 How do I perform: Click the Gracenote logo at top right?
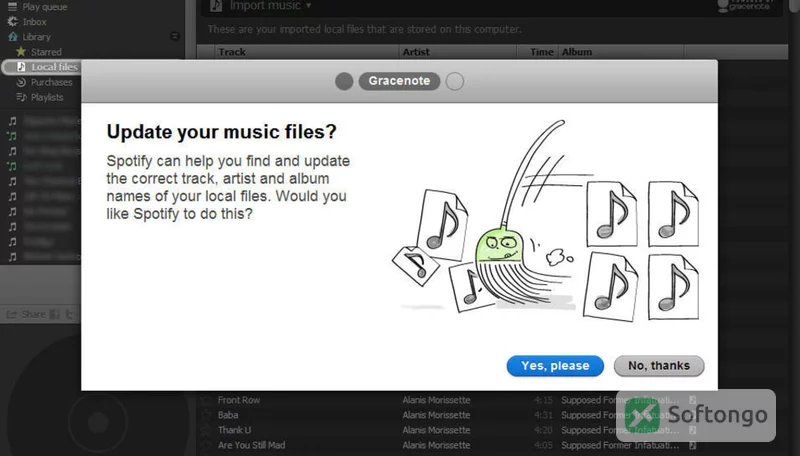click(744, 6)
